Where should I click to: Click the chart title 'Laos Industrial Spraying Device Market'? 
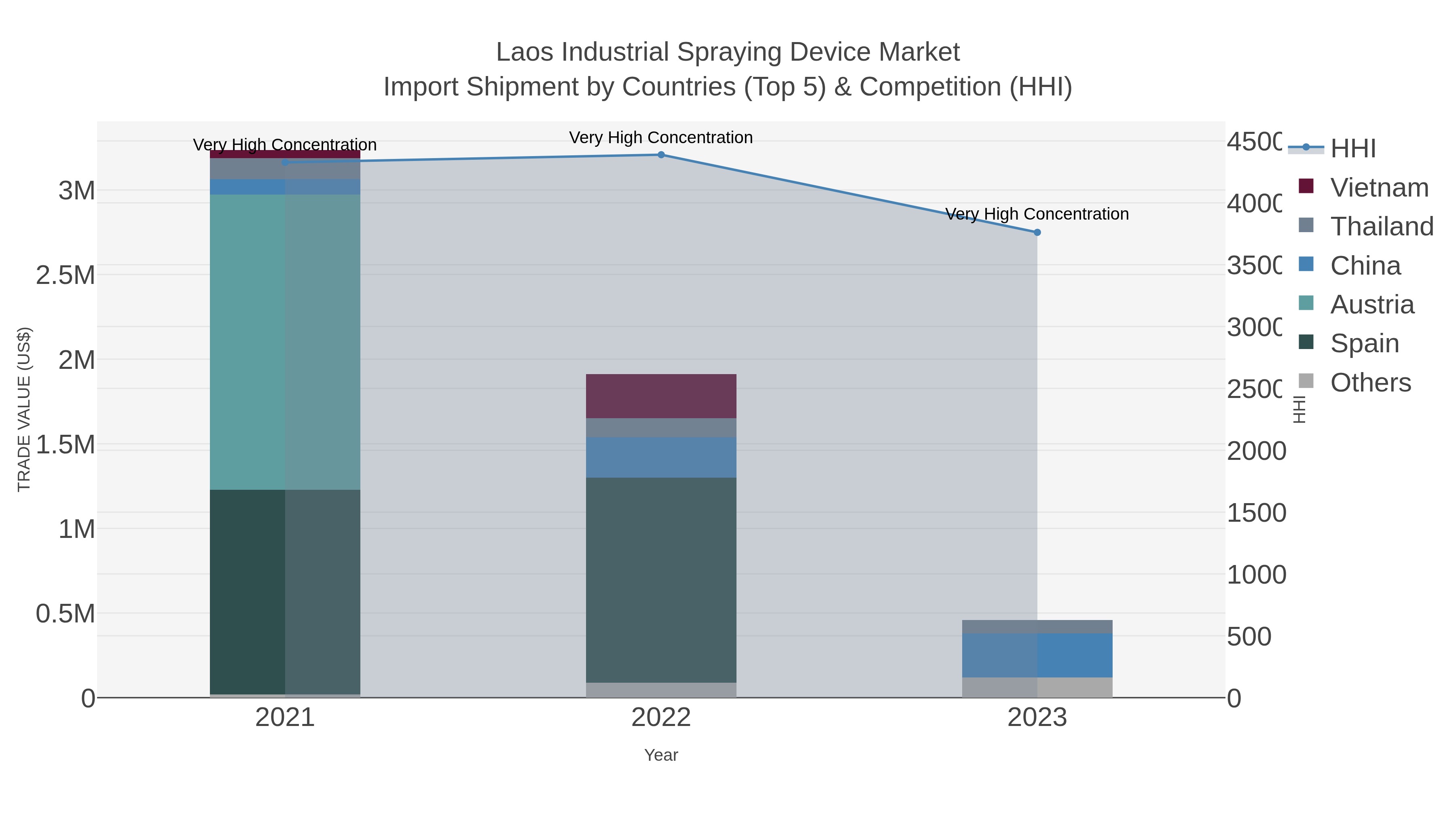[728, 52]
